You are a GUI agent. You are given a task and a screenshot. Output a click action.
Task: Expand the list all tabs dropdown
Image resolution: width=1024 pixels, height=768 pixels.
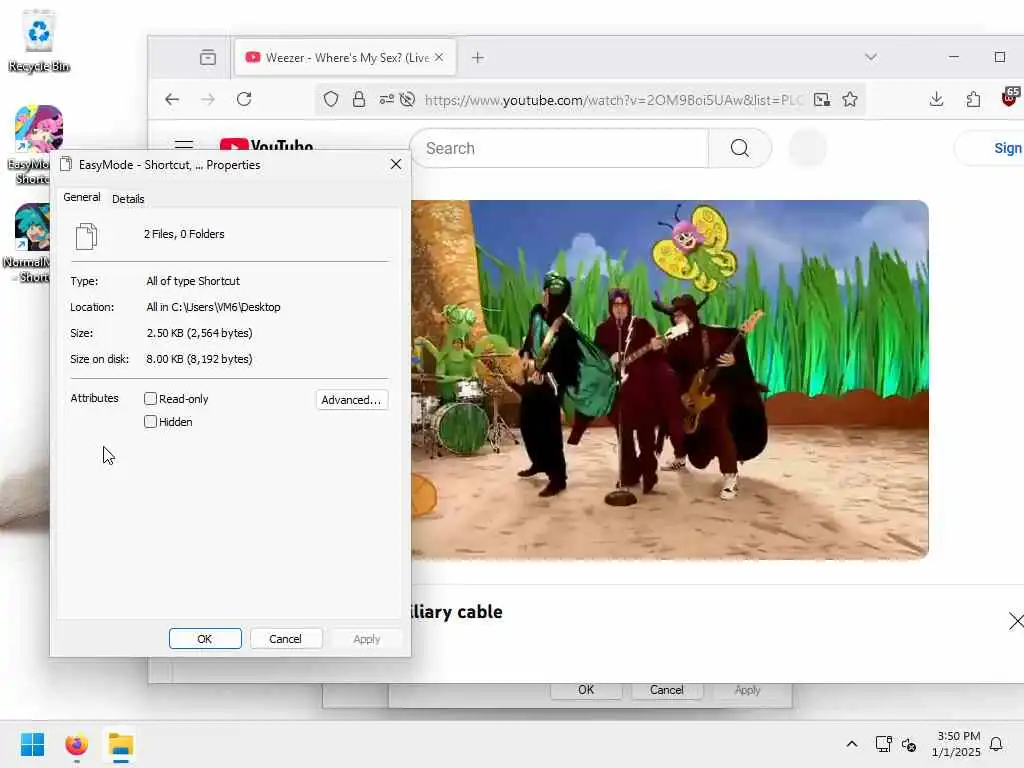[871, 57]
